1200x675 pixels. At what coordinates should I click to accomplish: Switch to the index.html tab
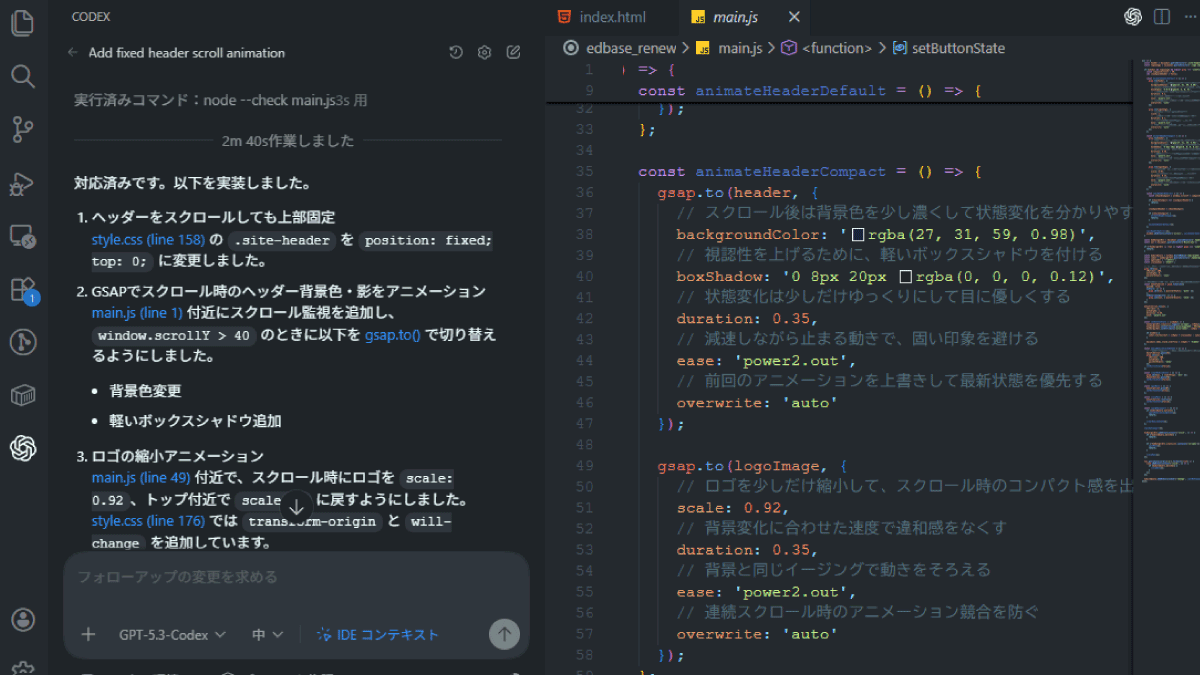point(612,17)
